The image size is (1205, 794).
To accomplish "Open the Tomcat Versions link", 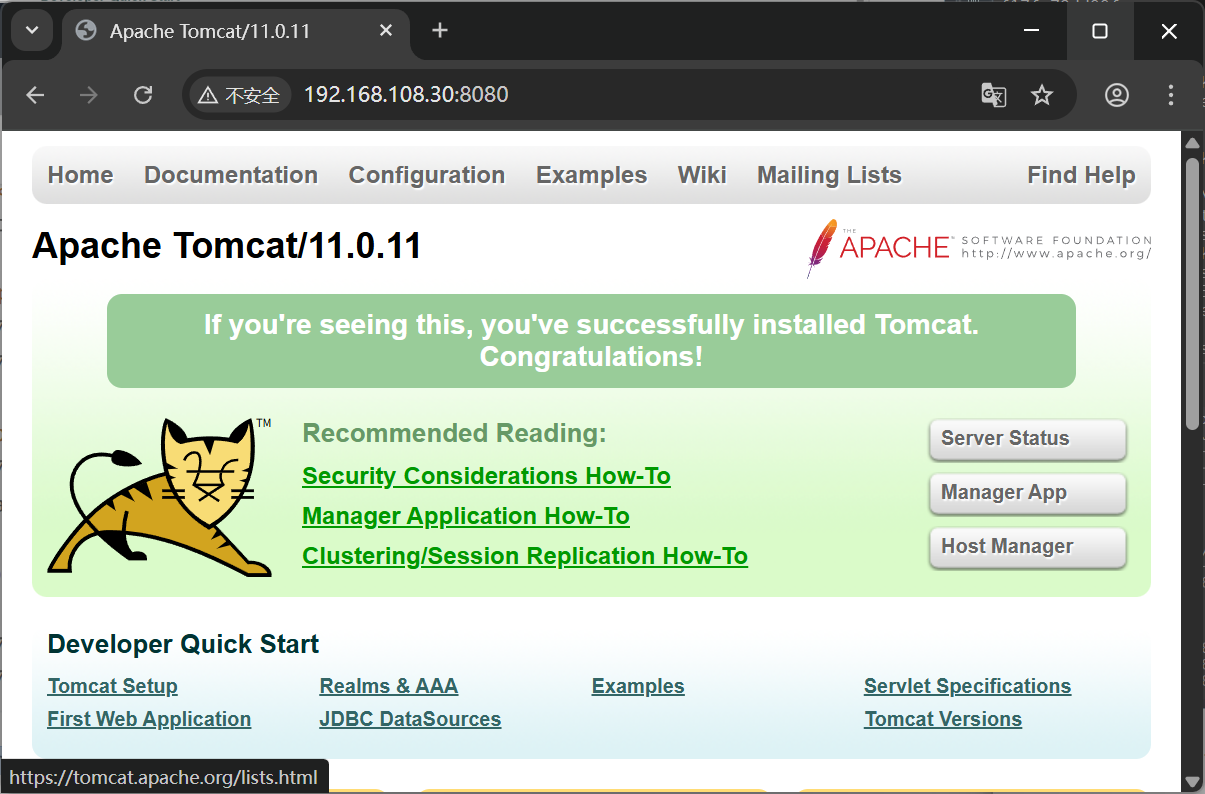I will click(x=943, y=719).
